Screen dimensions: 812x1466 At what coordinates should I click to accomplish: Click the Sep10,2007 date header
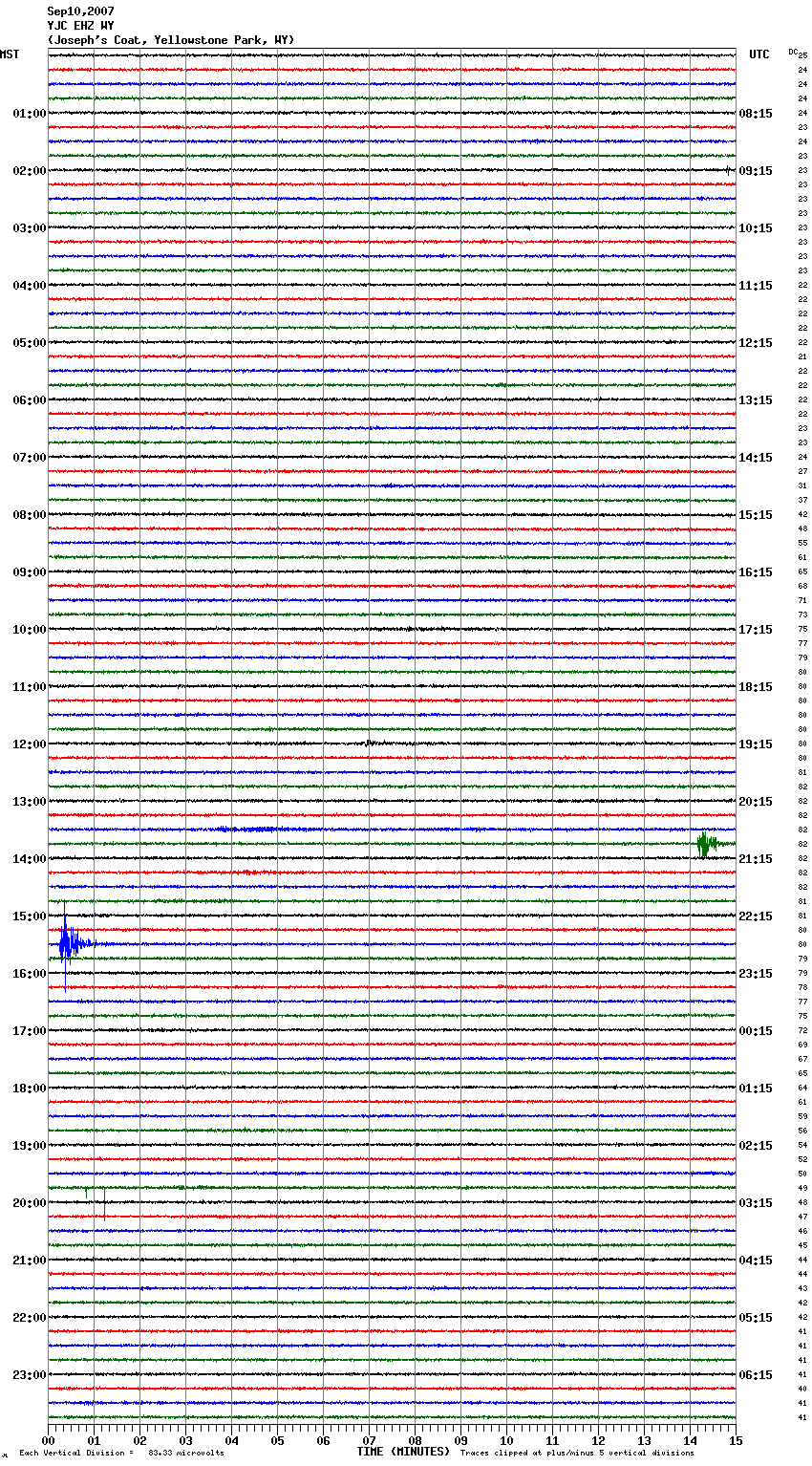tap(80, 11)
